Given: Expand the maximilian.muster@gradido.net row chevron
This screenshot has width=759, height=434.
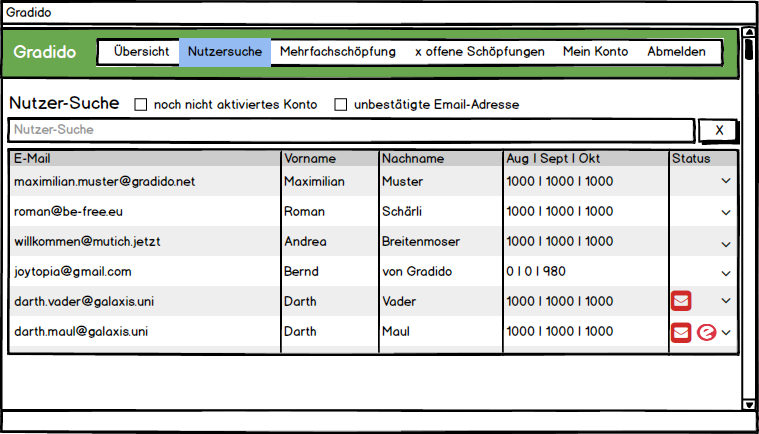Looking at the screenshot, I should click(x=726, y=181).
